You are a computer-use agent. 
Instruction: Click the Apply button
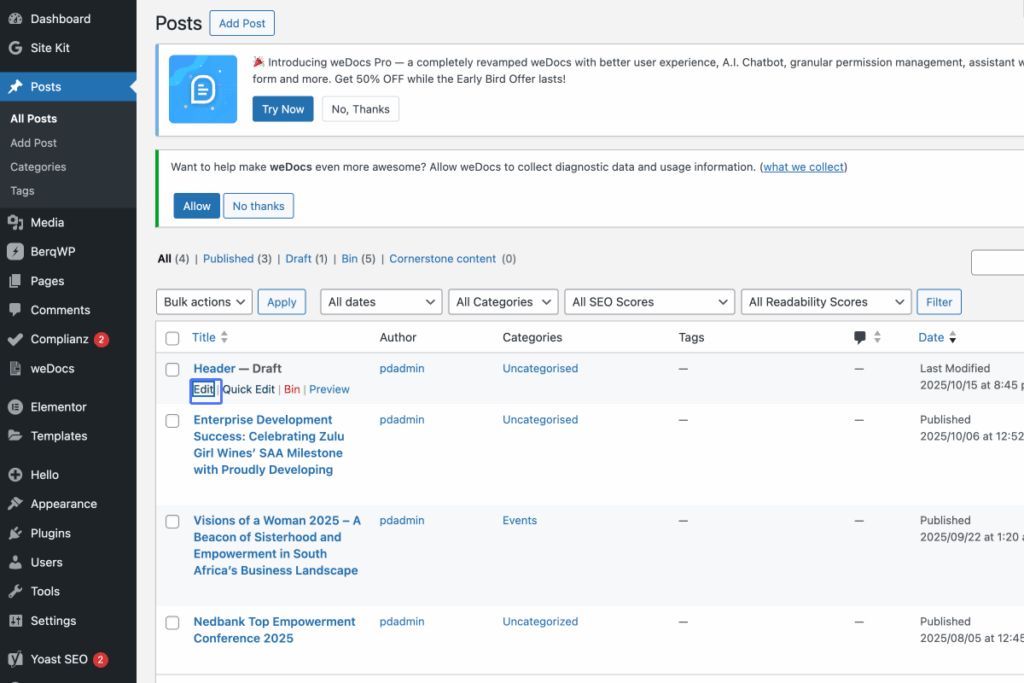(x=281, y=302)
